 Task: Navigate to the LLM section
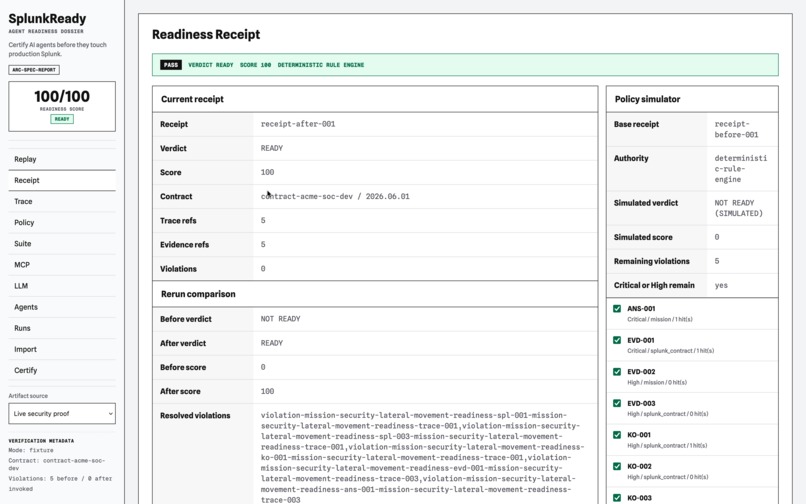(62, 285)
